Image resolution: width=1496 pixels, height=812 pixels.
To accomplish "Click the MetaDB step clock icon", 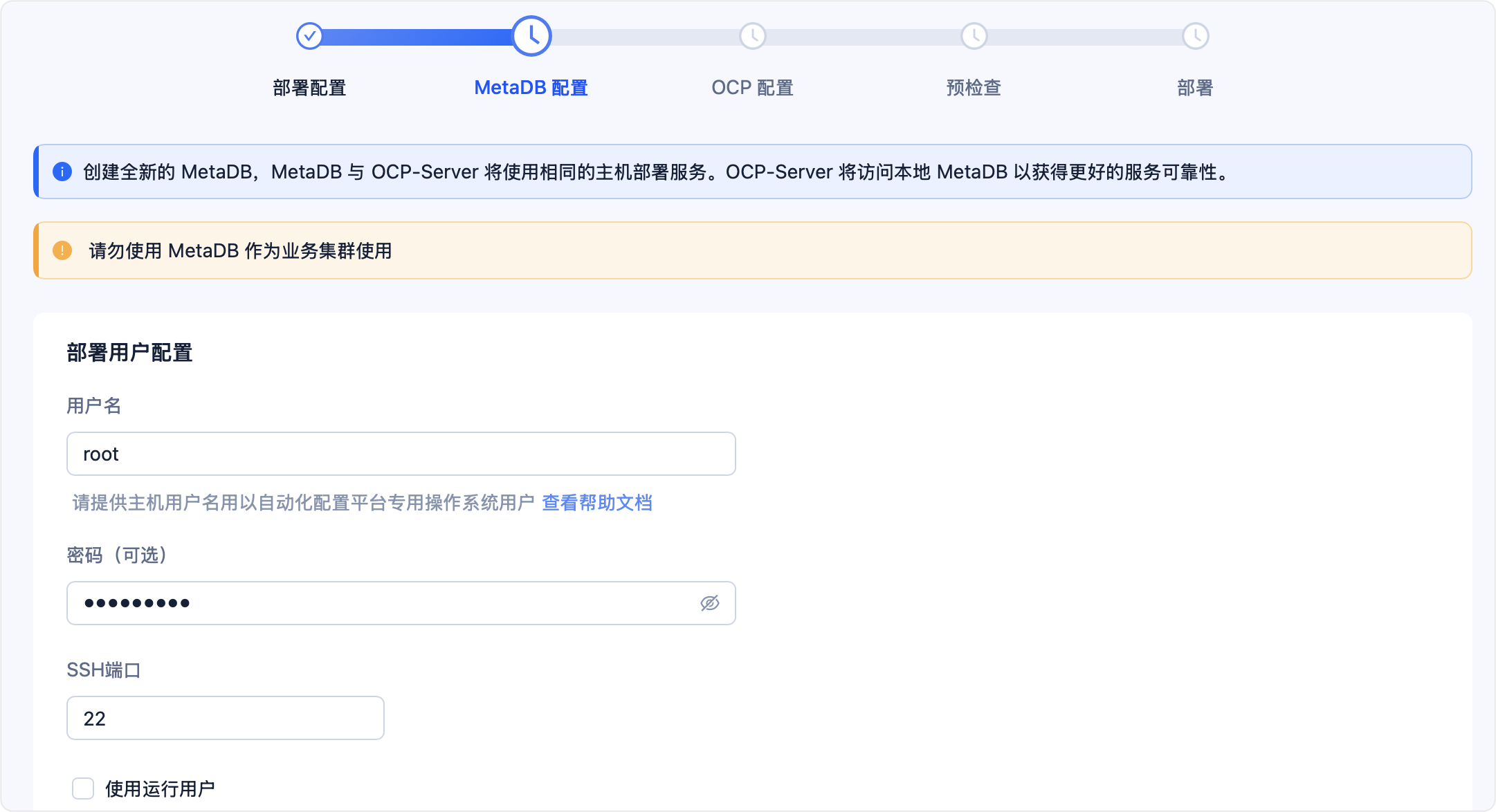I will [531, 36].
